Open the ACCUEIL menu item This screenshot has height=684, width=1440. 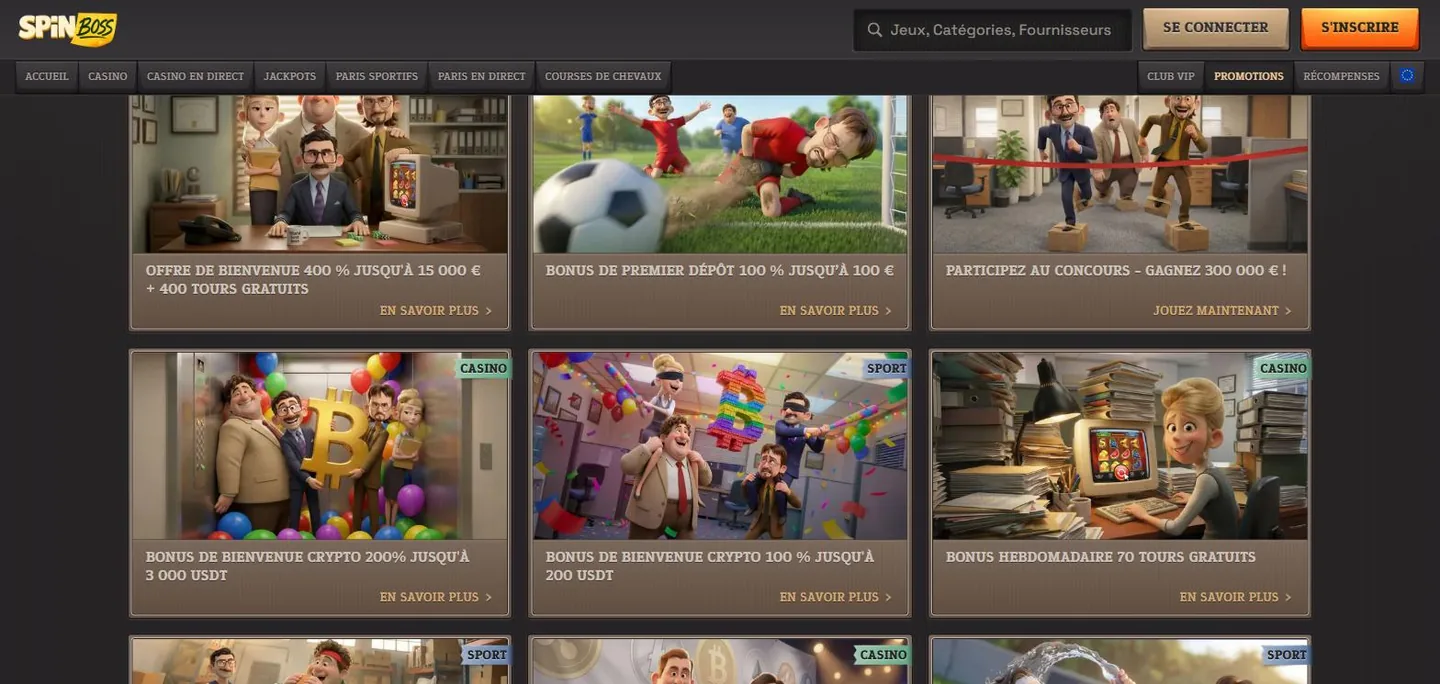(47, 76)
